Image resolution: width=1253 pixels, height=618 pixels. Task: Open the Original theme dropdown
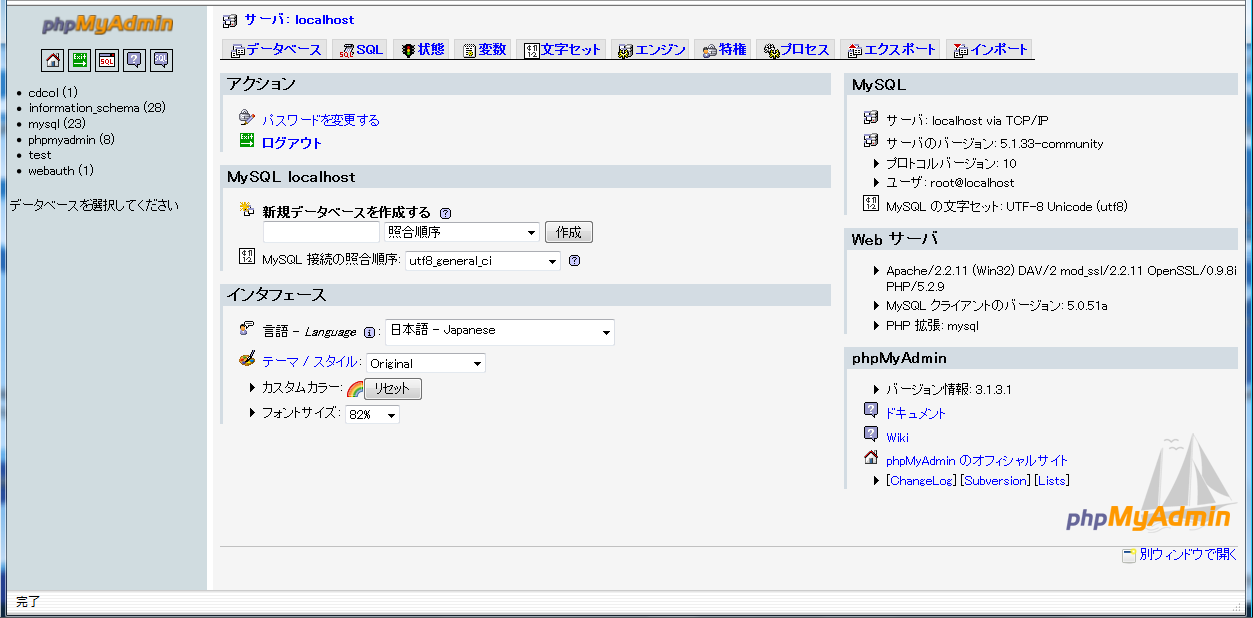426,363
